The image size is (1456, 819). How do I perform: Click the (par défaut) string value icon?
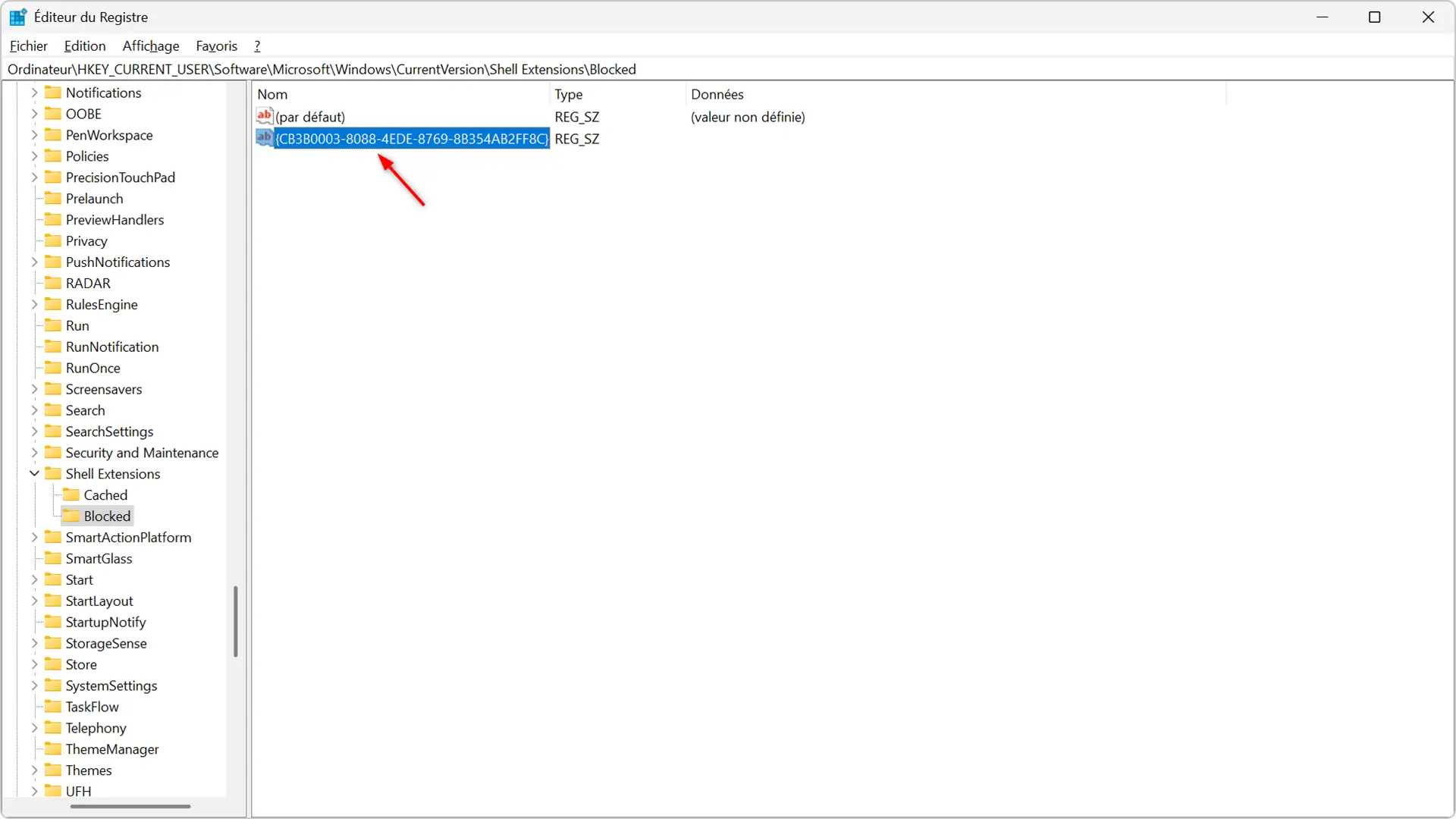tap(265, 116)
